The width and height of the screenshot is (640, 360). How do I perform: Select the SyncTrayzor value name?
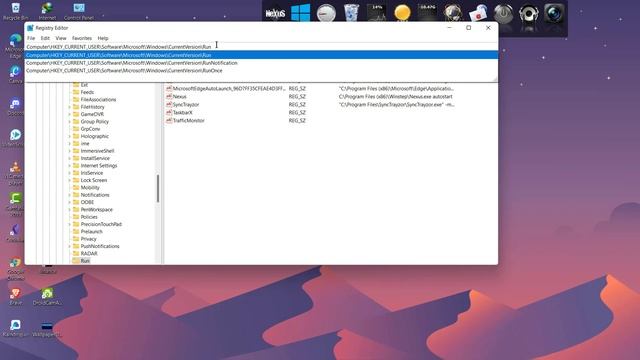[186, 104]
